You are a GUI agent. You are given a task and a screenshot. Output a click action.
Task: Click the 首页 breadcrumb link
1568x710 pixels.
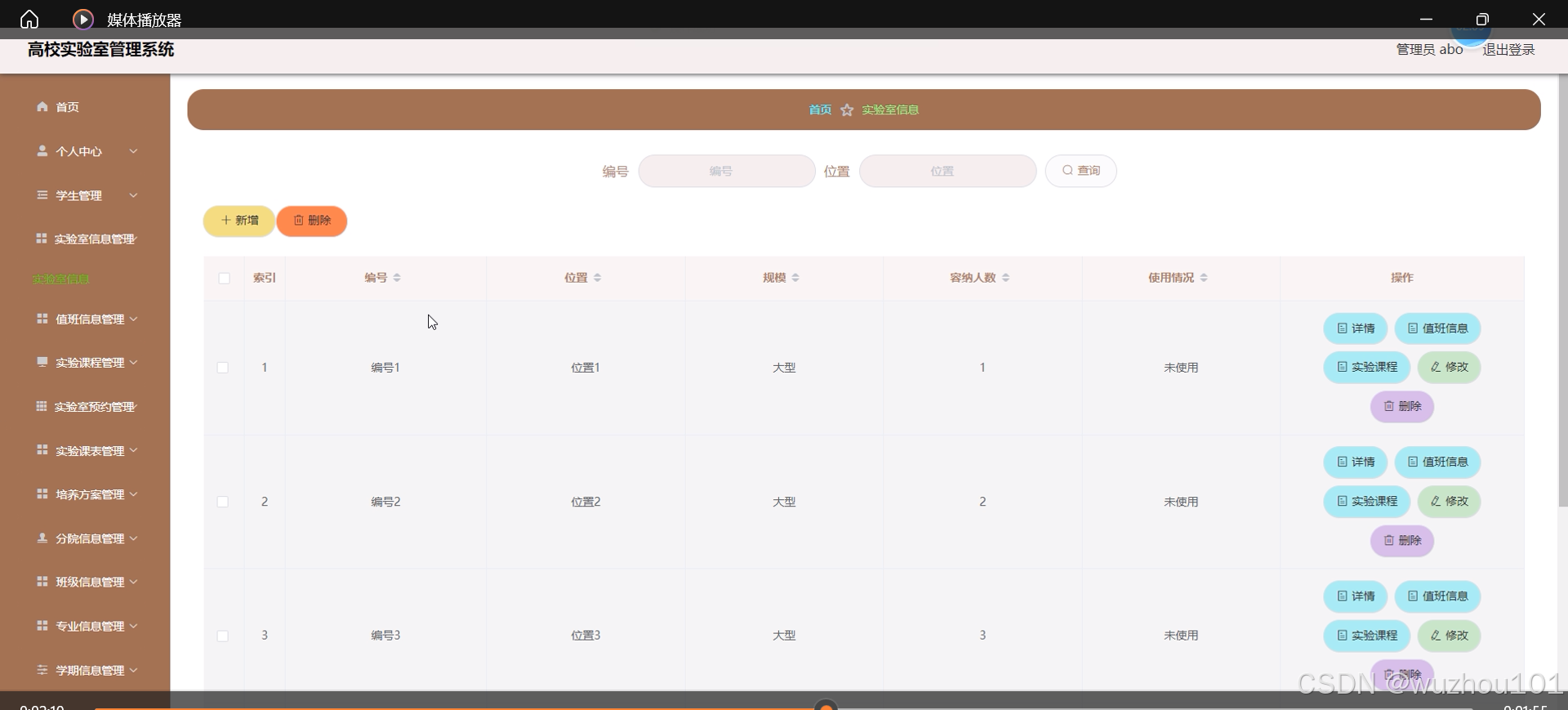click(x=820, y=109)
